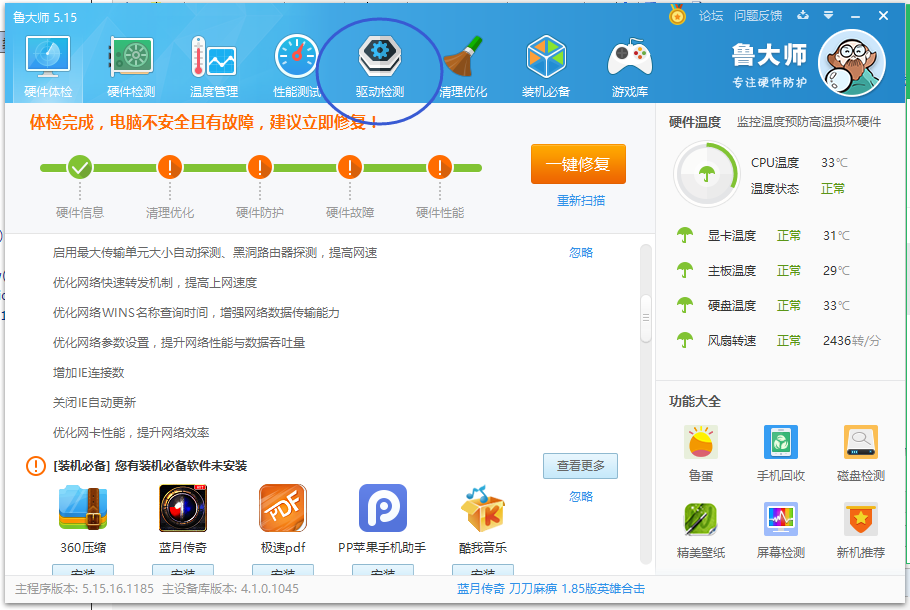Click the 装机必备 warning circle icon
The width and height of the screenshot is (910, 610).
pos(36,465)
